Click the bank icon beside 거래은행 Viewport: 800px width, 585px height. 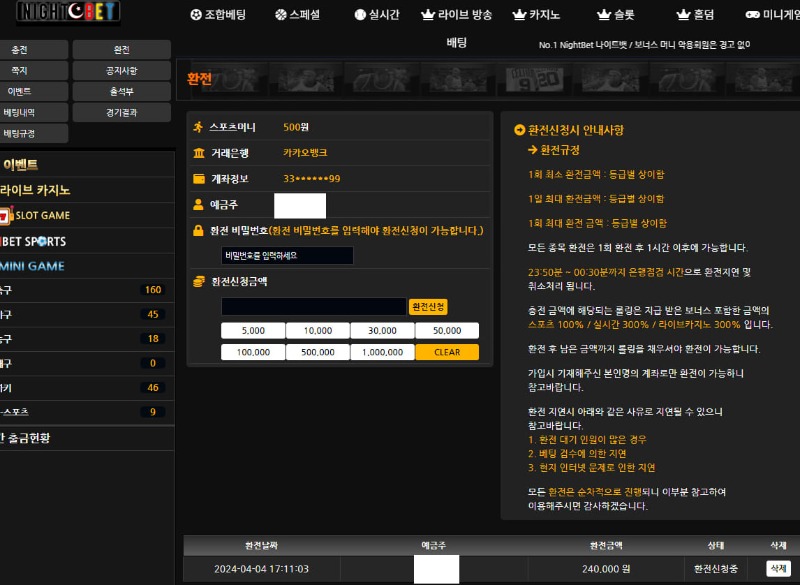198,153
